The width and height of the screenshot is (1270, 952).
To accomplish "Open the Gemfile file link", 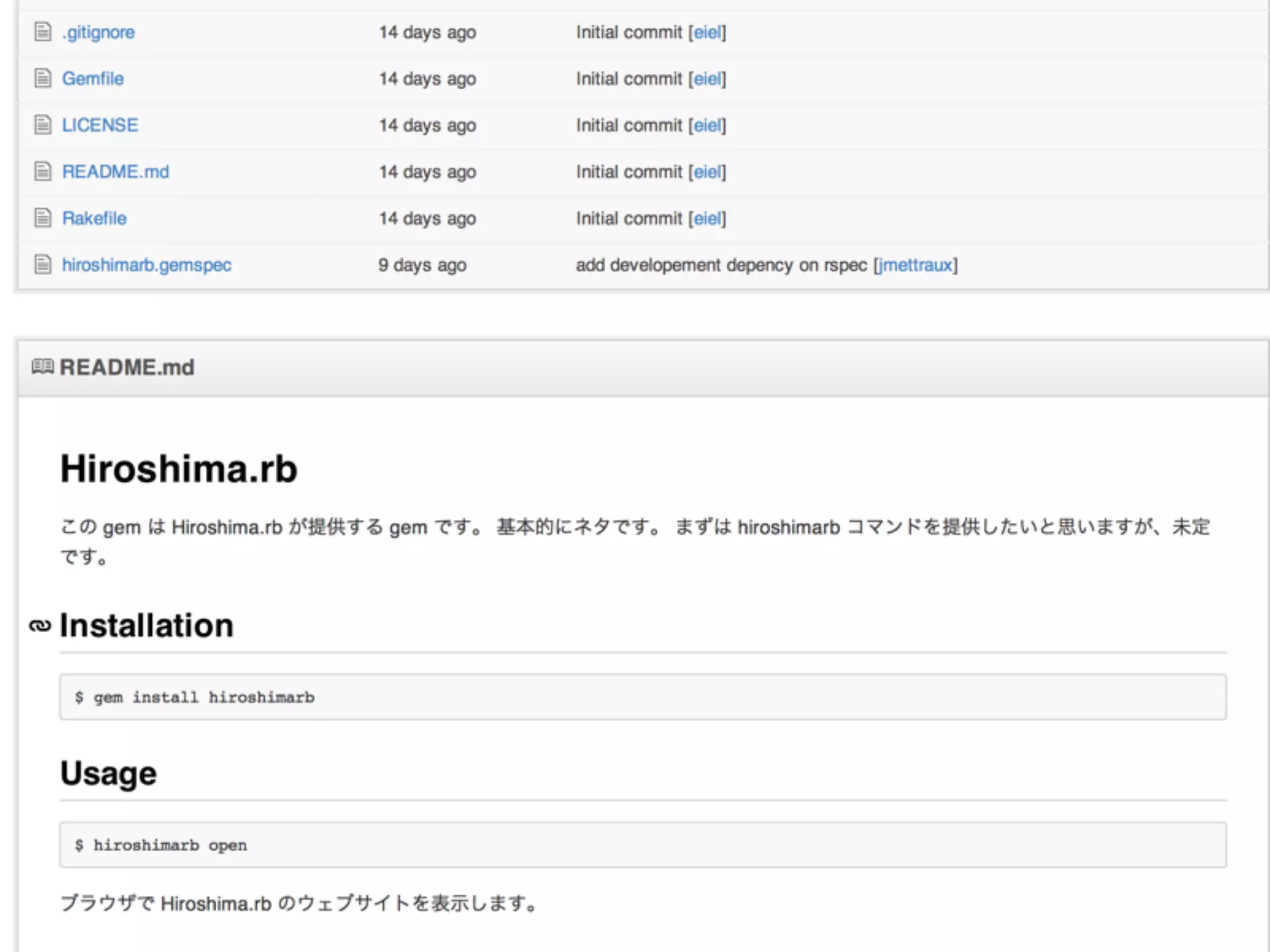I will coord(93,79).
